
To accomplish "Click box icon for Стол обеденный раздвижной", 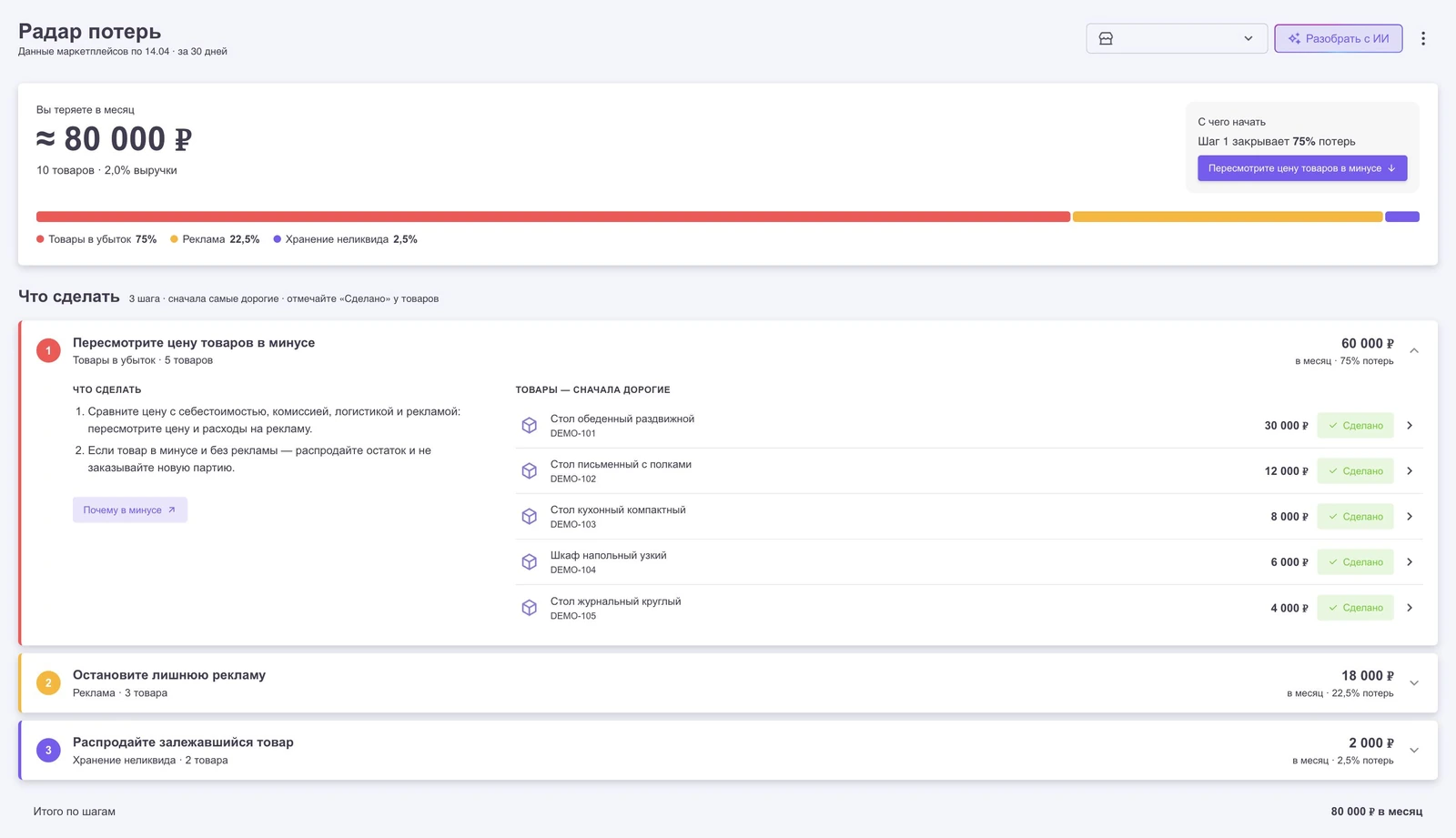I will click(529, 425).
